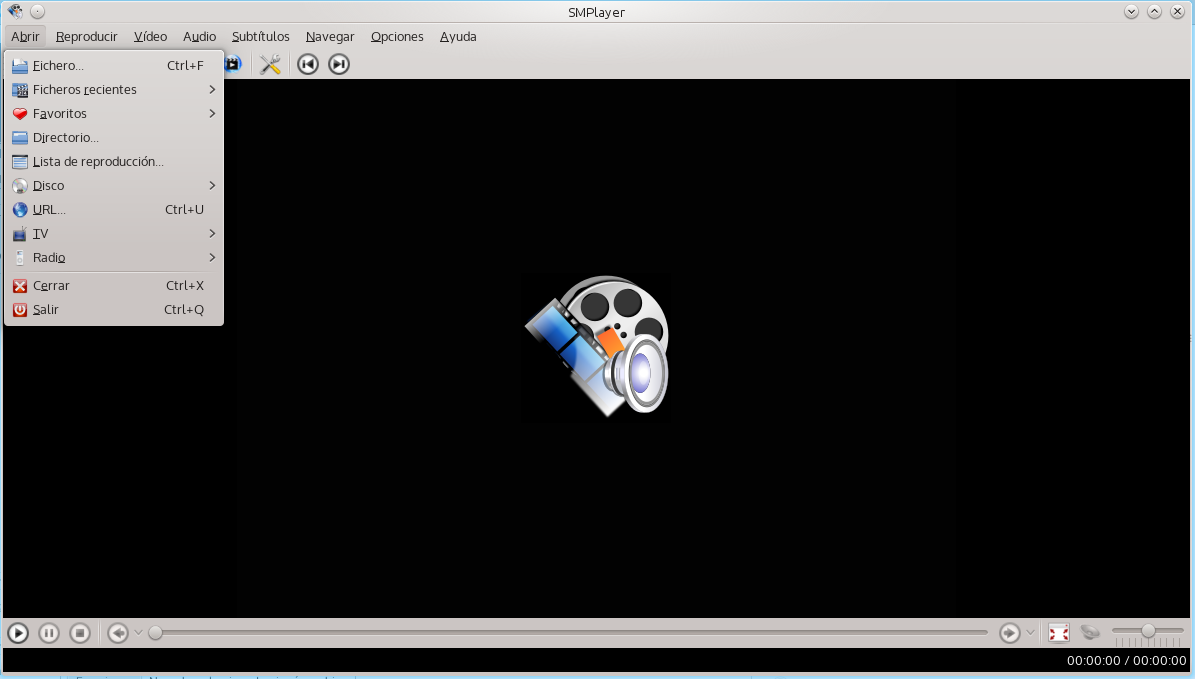Open the Ayuda menu
Screen dimensions: 1195x679
tap(458, 37)
